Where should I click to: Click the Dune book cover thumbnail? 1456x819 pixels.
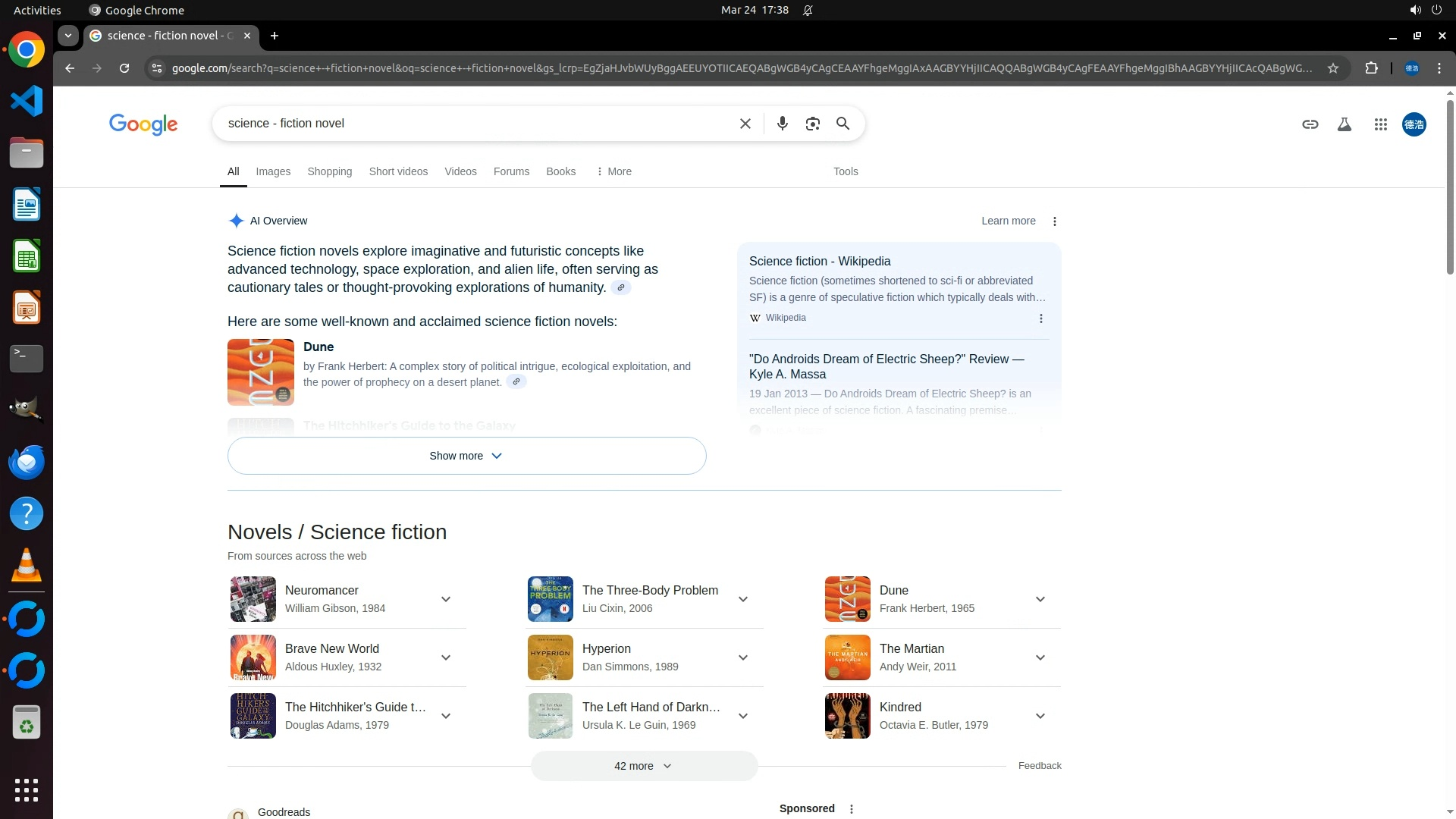[x=260, y=372]
